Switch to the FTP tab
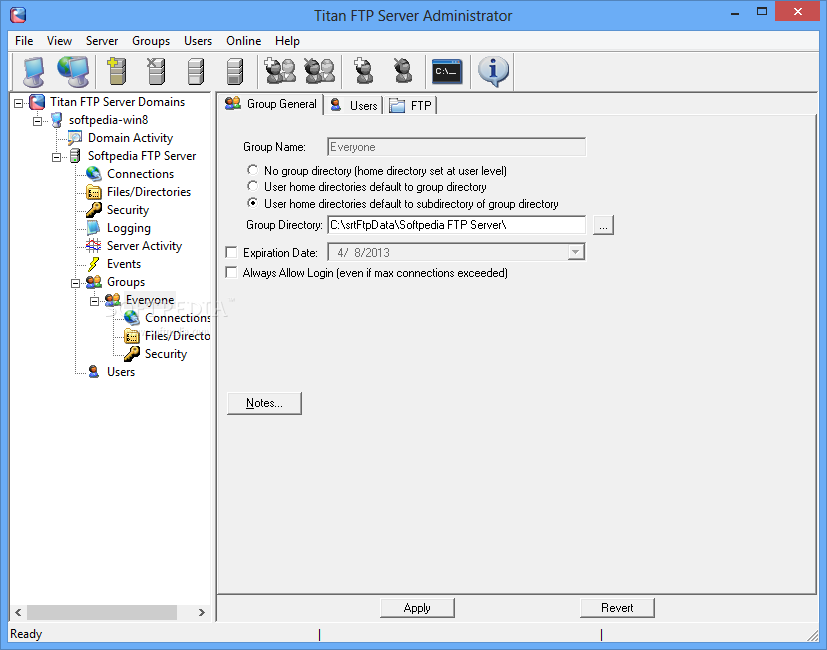827x650 pixels. [x=411, y=106]
